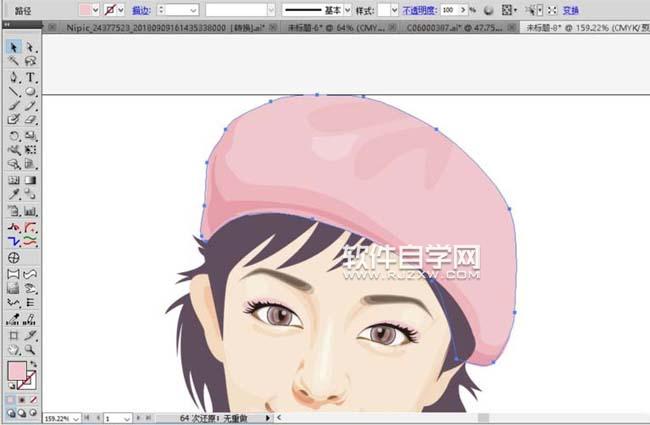The image size is (650, 425).
Task: Select the Type tool
Action: 30,78
